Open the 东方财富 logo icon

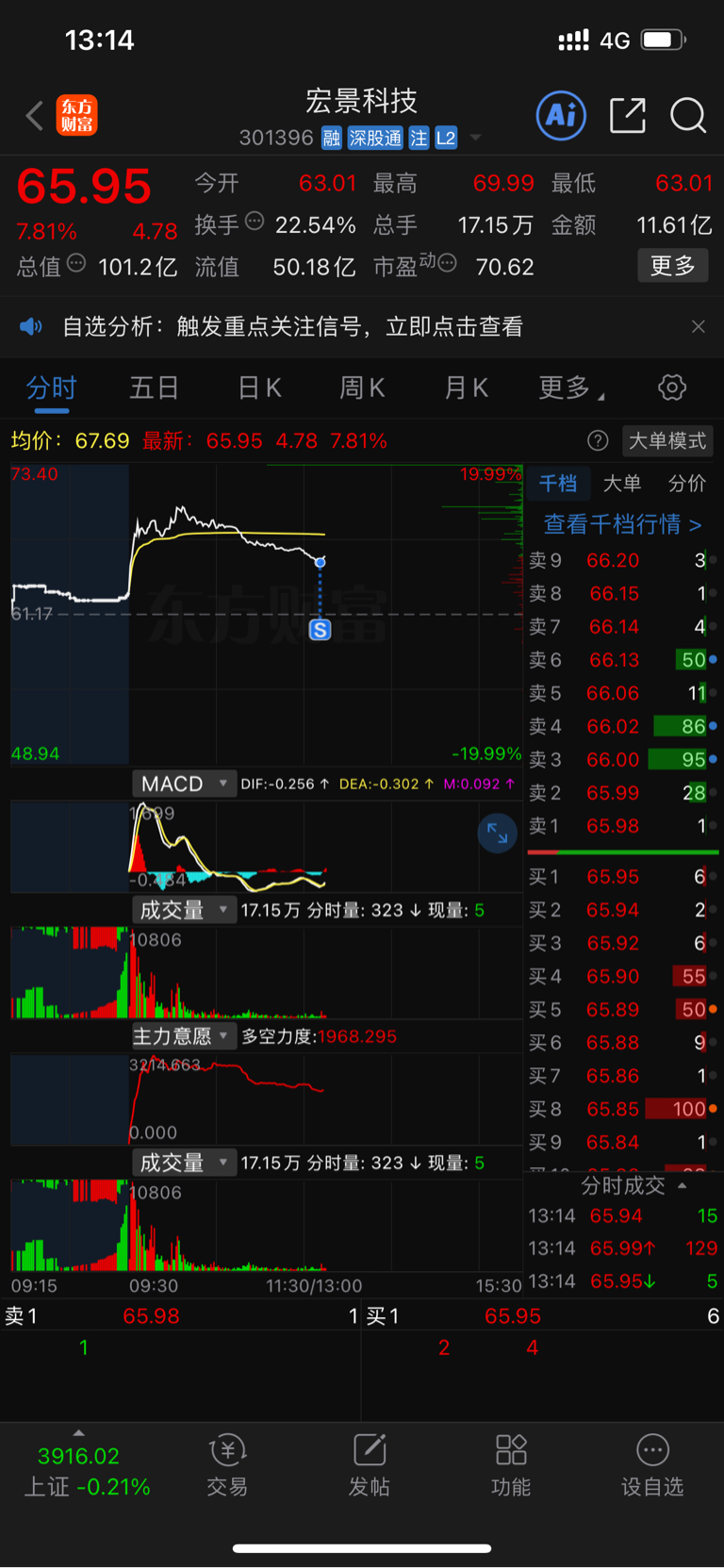click(x=76, y=116)
